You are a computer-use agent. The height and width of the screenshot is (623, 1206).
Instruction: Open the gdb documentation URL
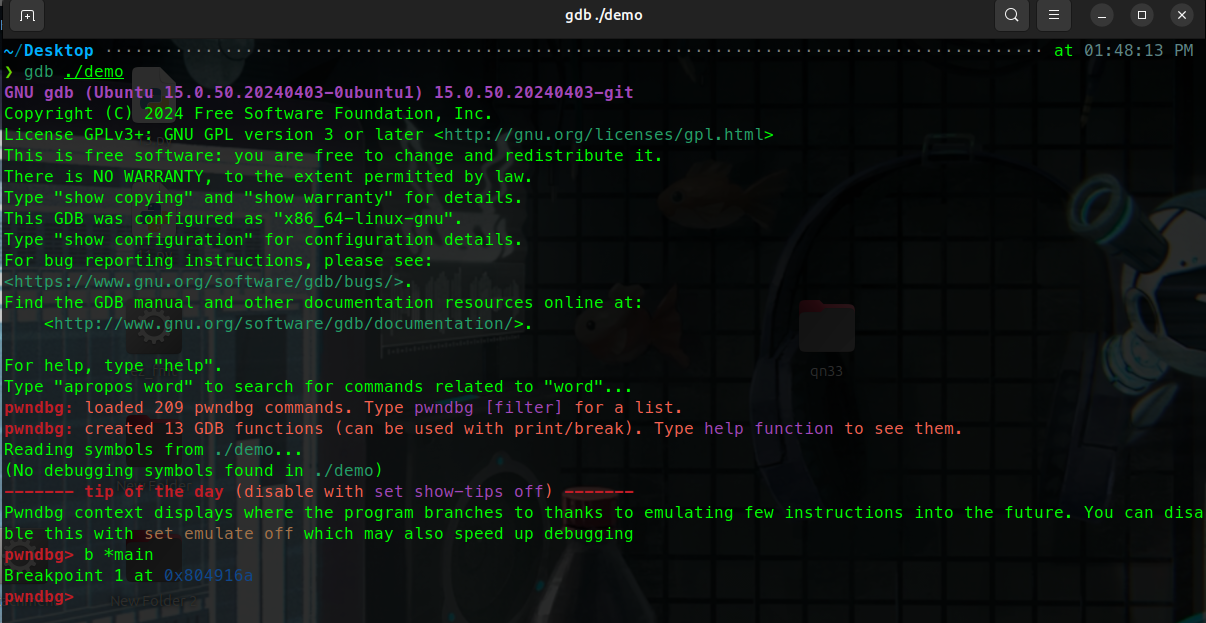pos(284,323)
